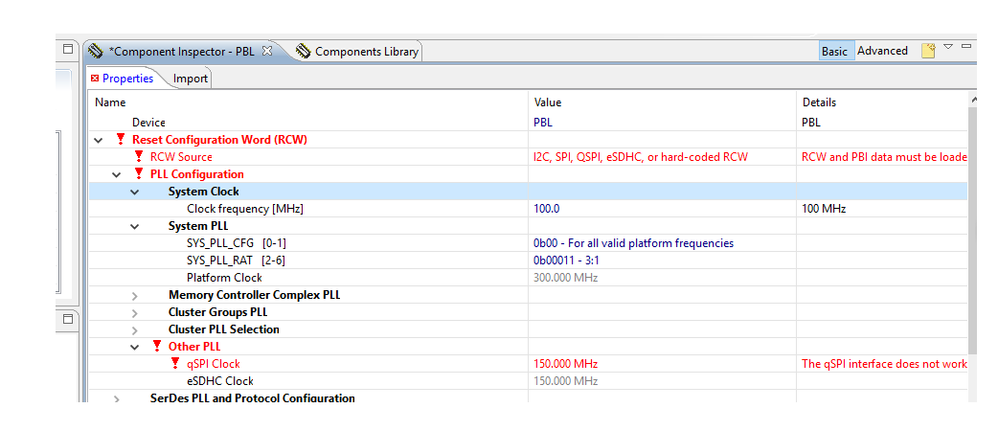Screen dimensions: 998x431
Task: Click the qSPI interface error details text
Action: pyautogui.click(x=885, y=364)
